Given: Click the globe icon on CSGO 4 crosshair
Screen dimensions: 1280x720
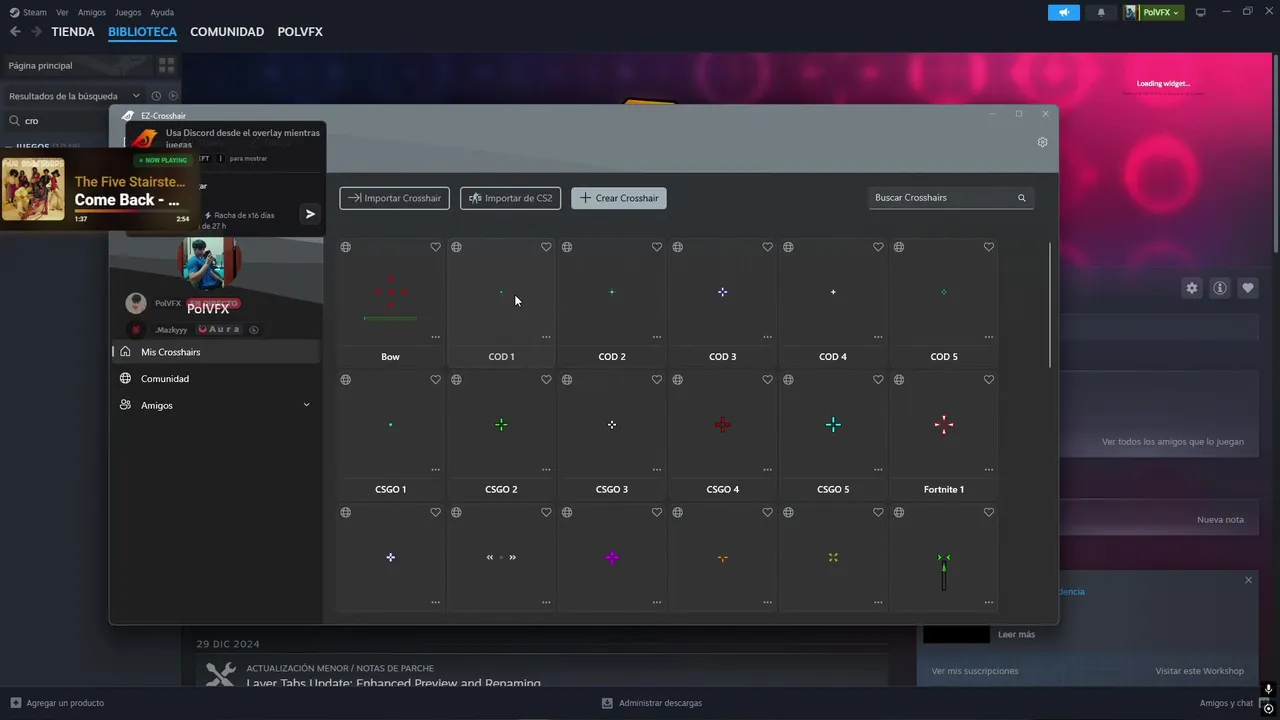Looking at the screenshot, I should pyautogui.click(x=677, y=380).
